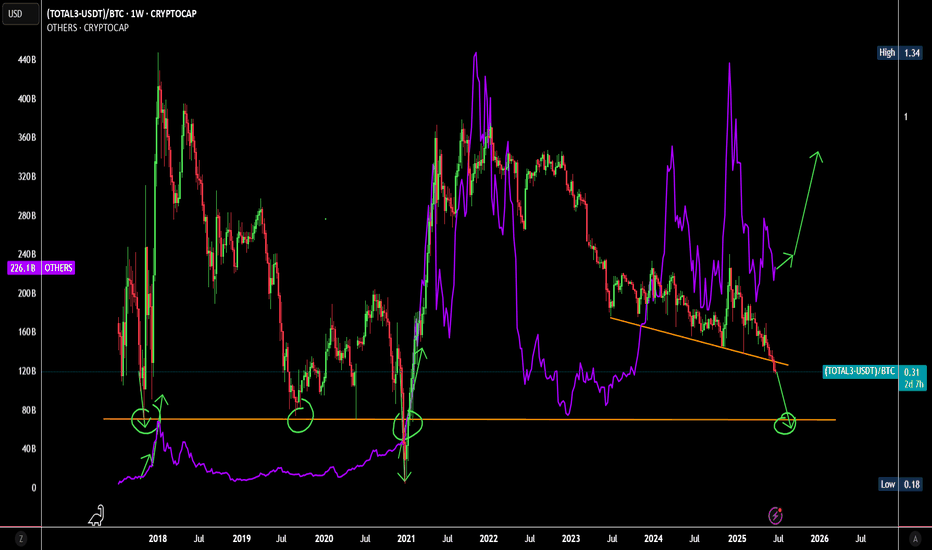Click the 2020 time axis label
The image size is (932, 550).
coord(323,539)
